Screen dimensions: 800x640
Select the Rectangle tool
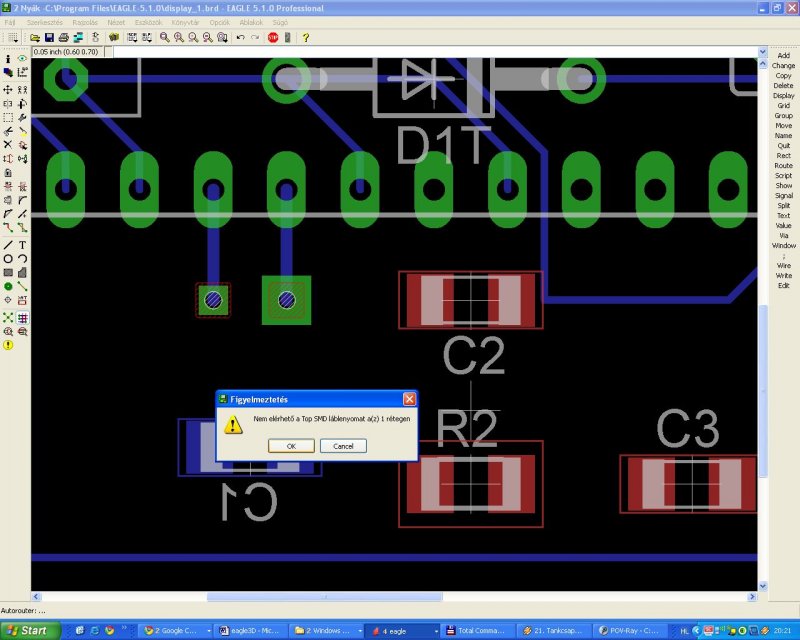pos(8,273)
